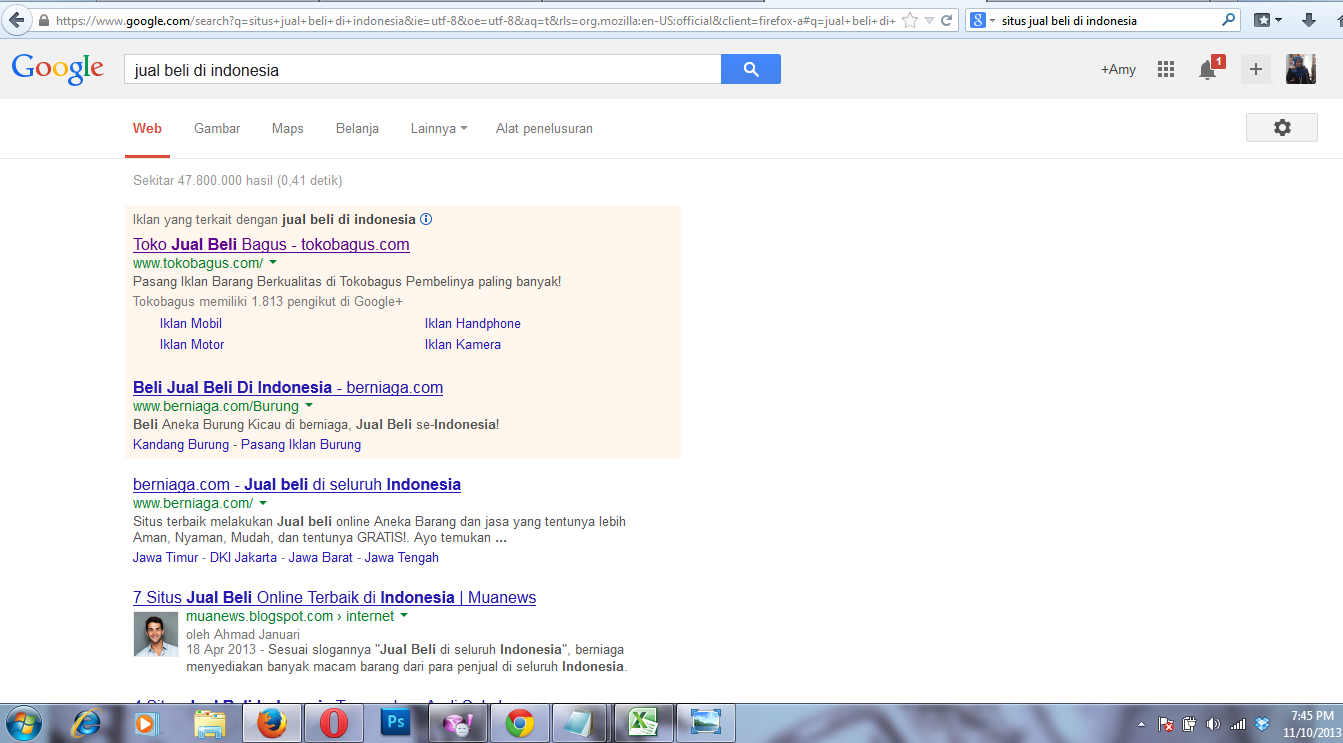Open search settings gear
This screenshot has height=743, width=1343.
[x=1282, y=128]
